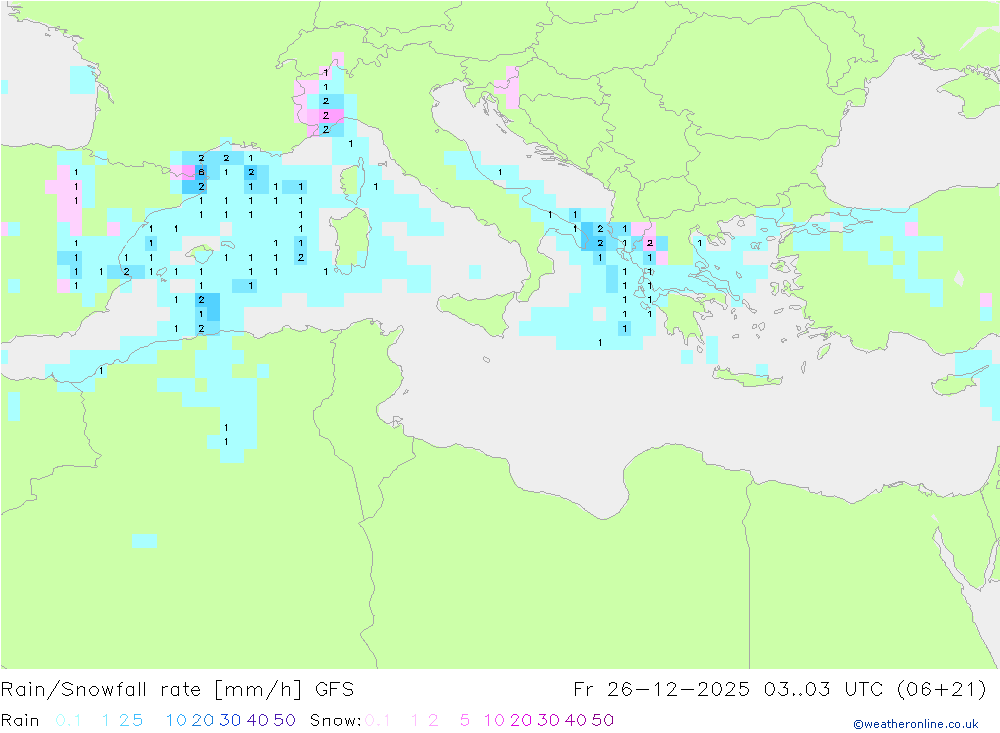Screen dimensions: 1000x733
Task: Click the 'Rain/Snowfall rate [mm/h] GFS' title
Action: click(177, 690)
